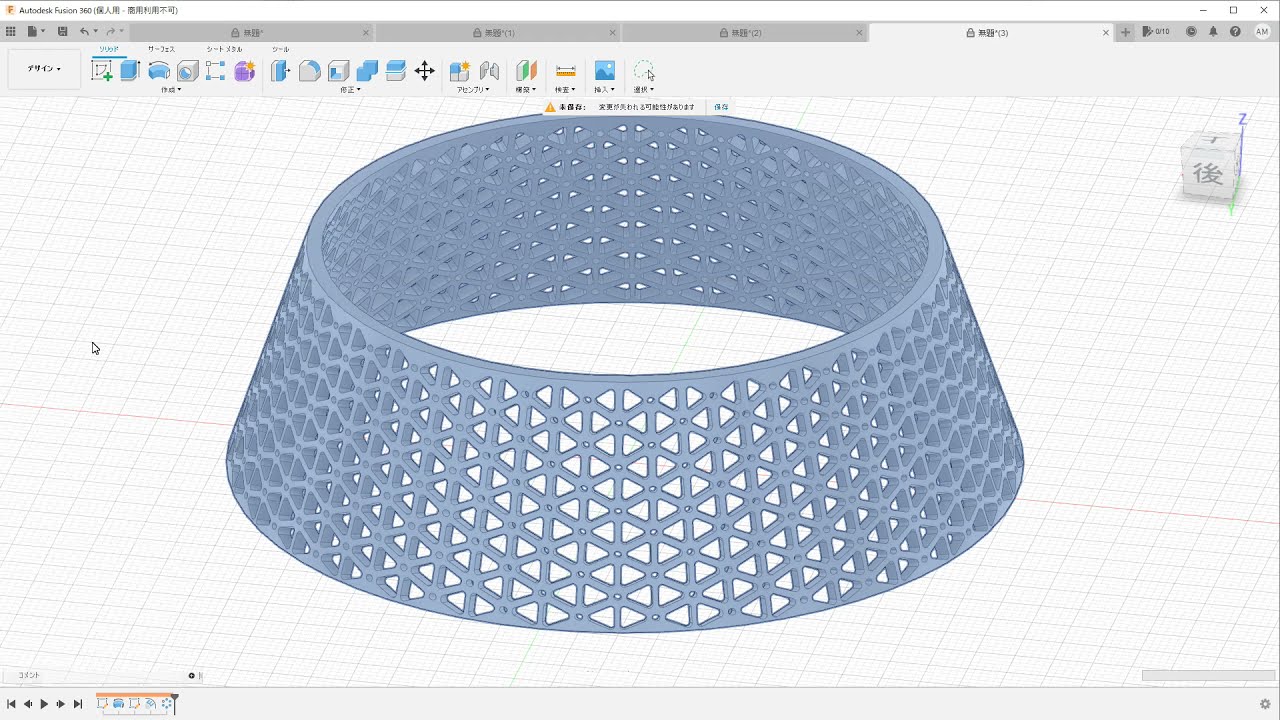The height and width of the screenshot is (720, 1280).
Task: Jump to timeline beginning
Action: [11, 704]
